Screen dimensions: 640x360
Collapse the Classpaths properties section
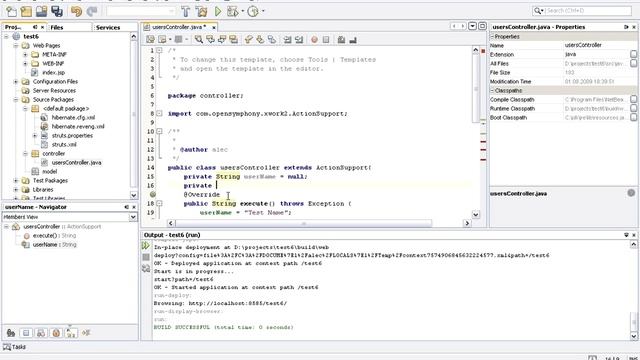point(492,90)
